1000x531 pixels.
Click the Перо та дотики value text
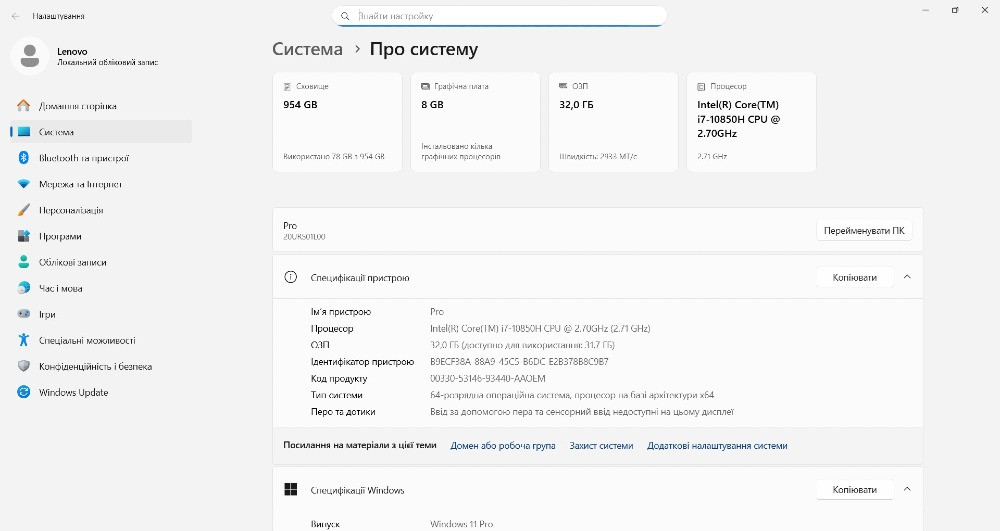pos(582,412)
